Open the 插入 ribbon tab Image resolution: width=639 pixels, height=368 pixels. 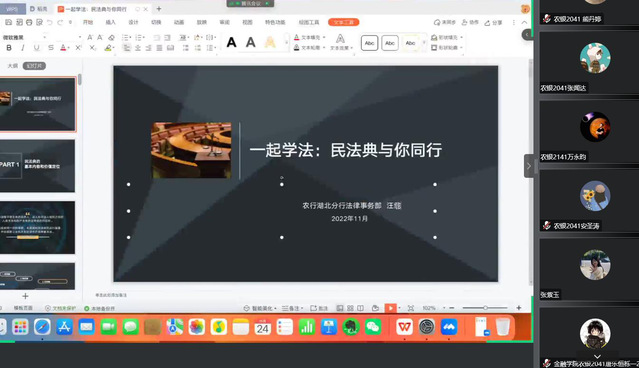(110, 22)
